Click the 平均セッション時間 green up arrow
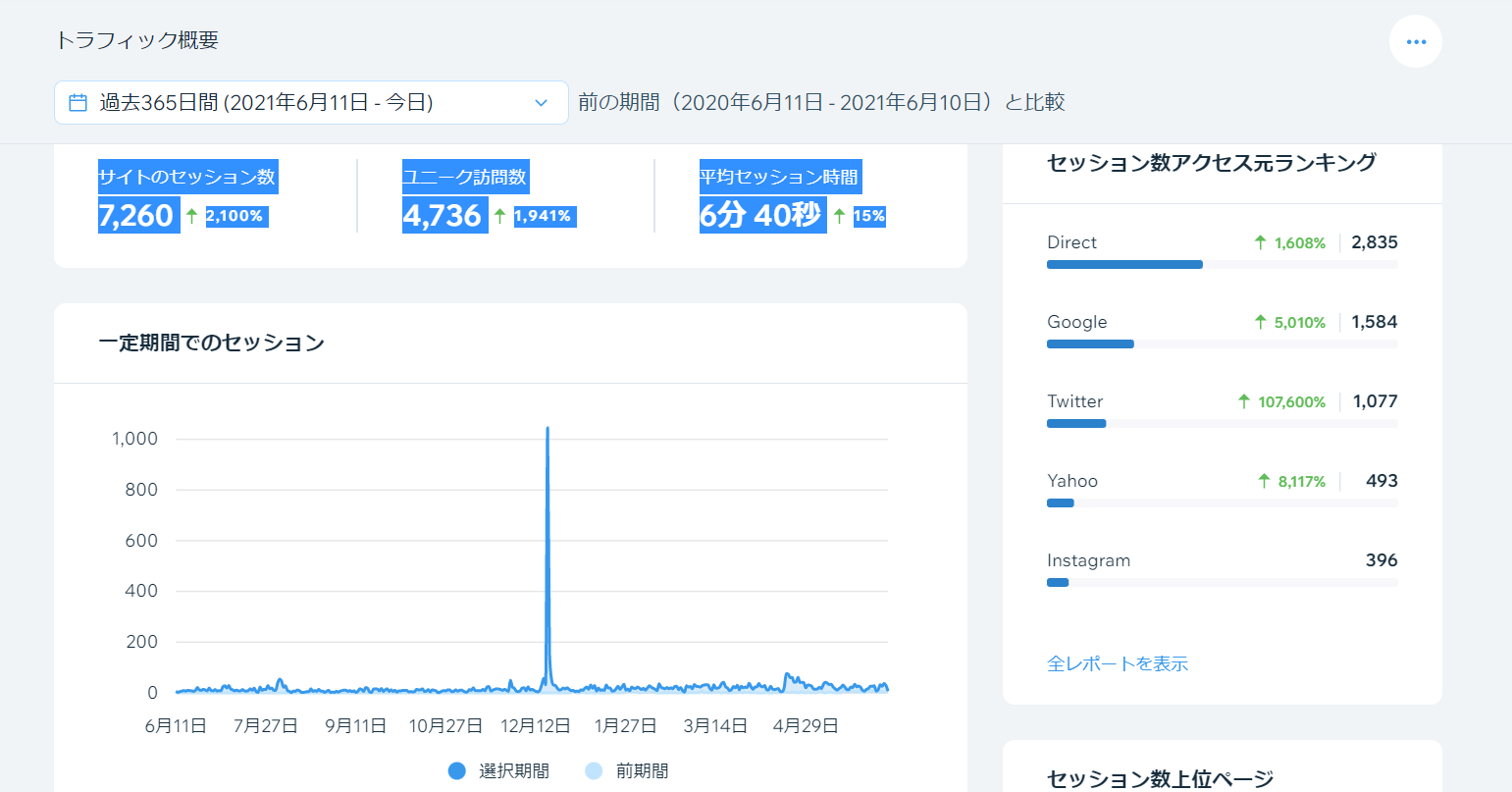The image size is (1512, 792). 839,216
